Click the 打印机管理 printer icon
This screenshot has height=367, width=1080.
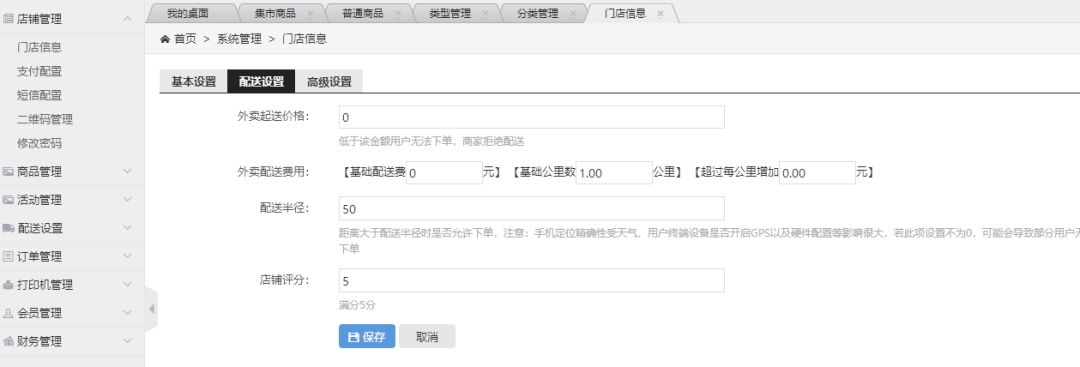tap(9, 284)
